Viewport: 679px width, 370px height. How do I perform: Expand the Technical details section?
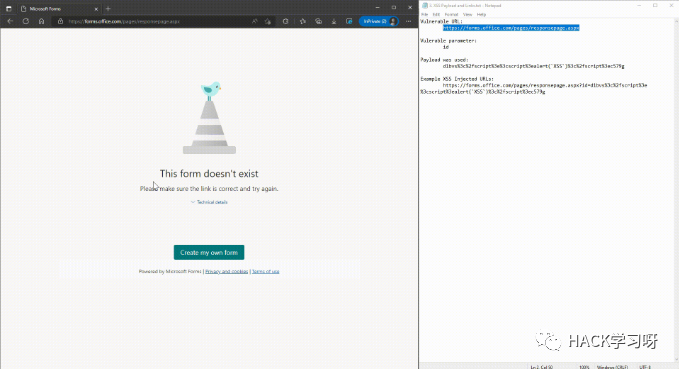tap(209, 202)
